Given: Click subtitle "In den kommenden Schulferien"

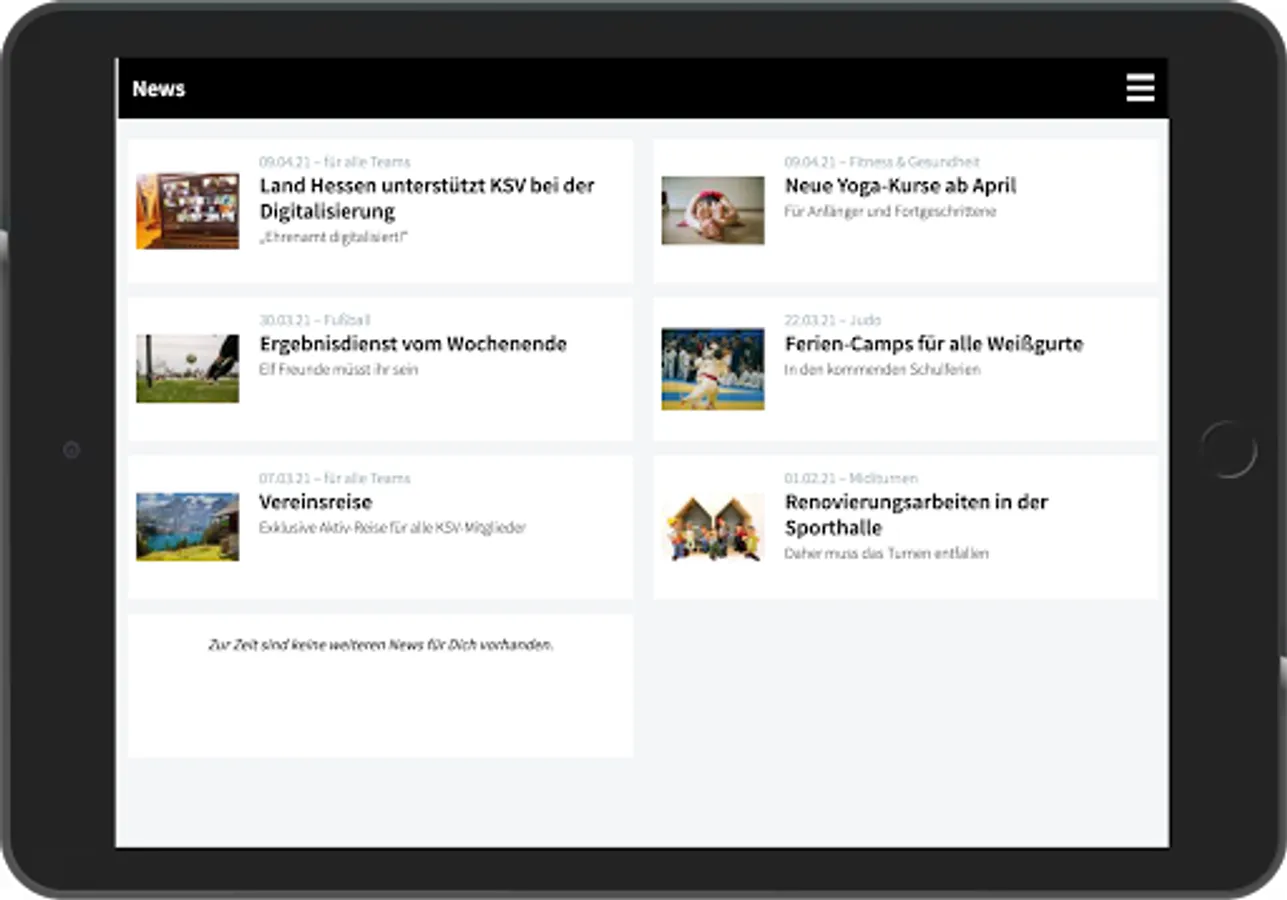Looking at the screenshot, I should 882,370.
